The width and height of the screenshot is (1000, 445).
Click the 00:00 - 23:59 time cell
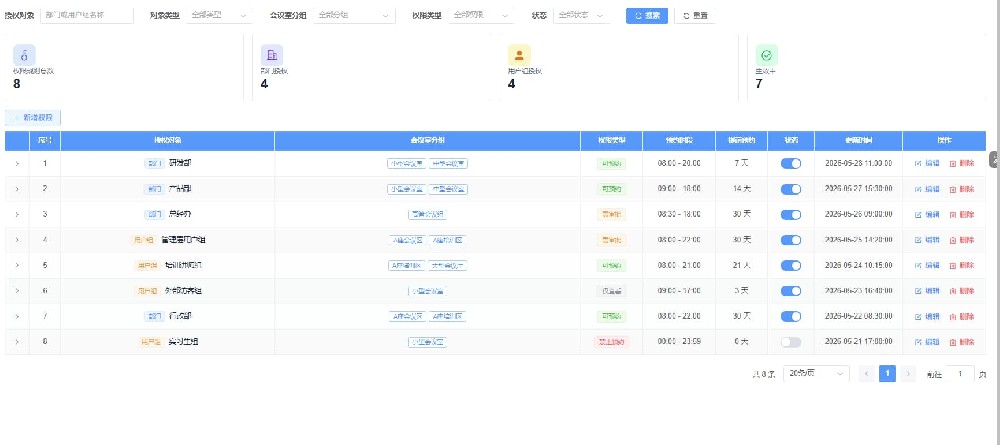679,342
